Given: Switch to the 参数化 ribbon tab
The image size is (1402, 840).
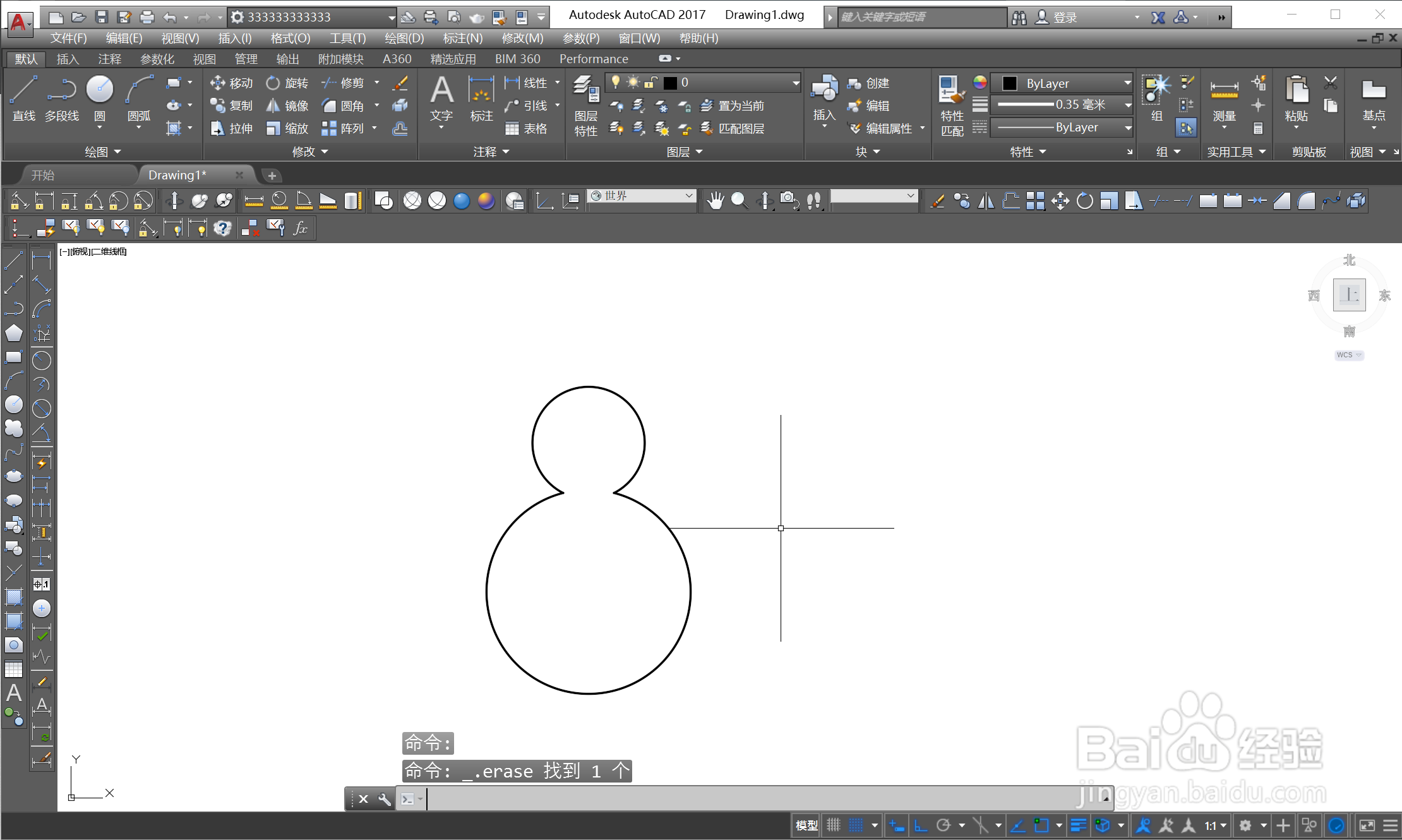Looking at the screenshot, I should 157,59.
